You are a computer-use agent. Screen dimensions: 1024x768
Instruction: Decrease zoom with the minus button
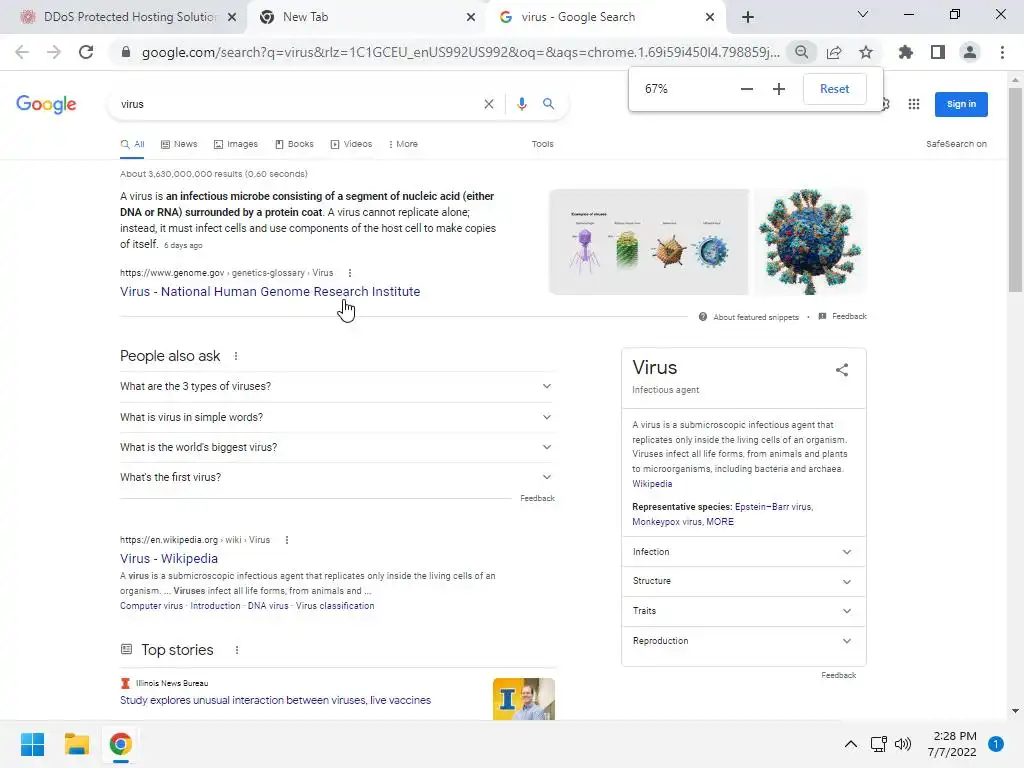746,89
